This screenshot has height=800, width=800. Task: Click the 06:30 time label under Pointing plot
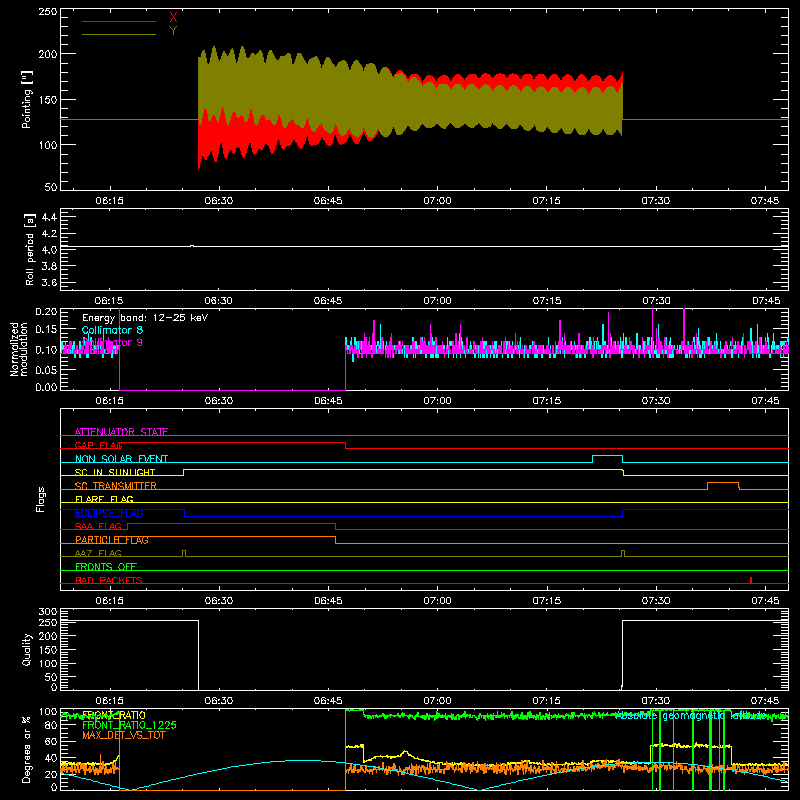(219, 201)
